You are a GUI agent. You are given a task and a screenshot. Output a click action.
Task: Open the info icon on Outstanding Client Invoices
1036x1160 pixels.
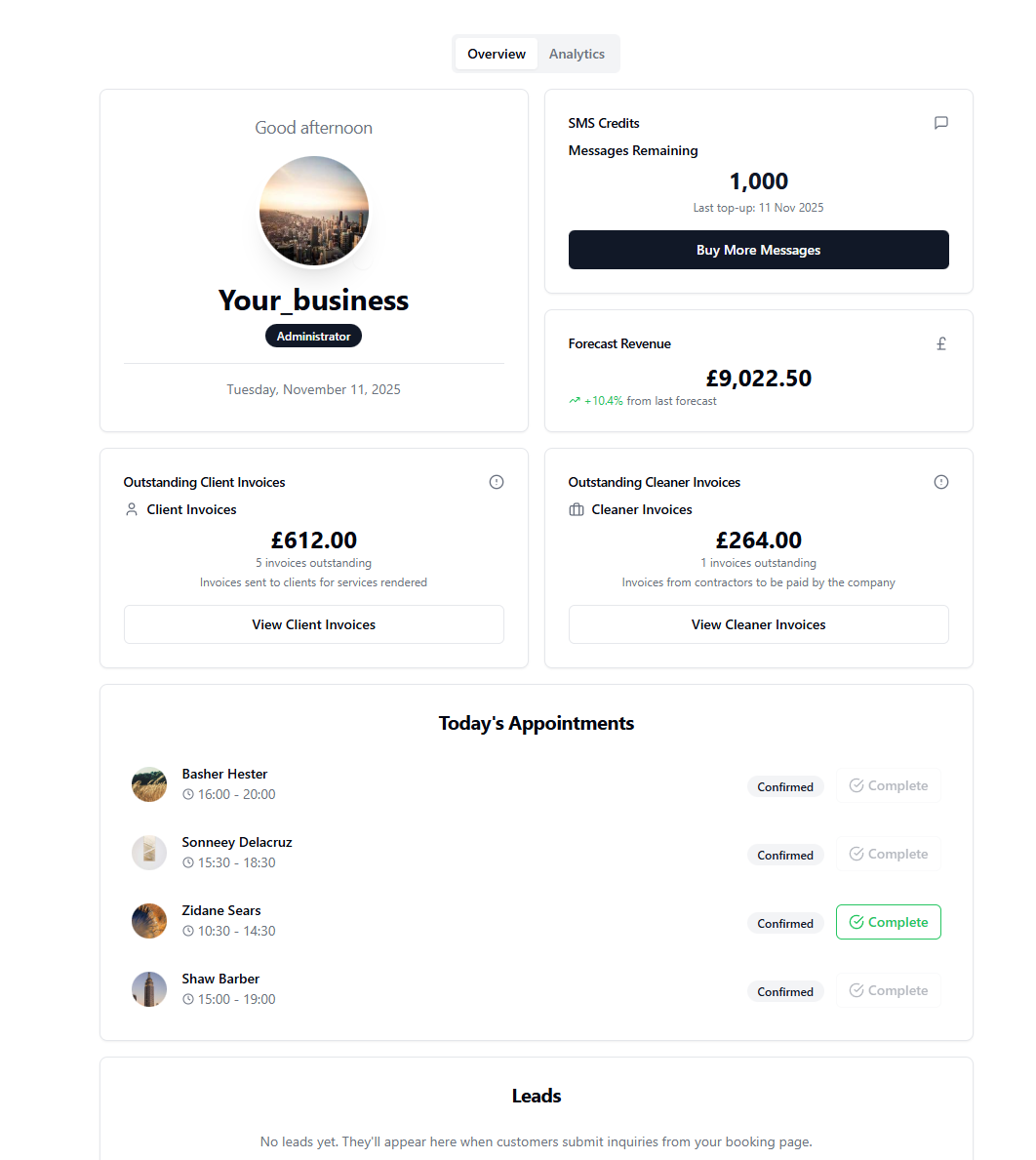(497, 481)
